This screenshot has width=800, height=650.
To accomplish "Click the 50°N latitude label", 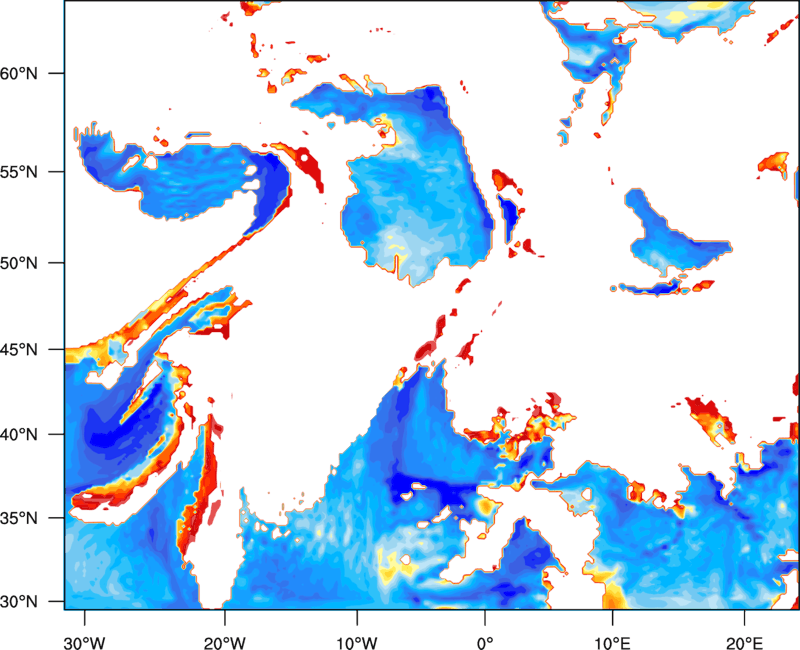I will click(19, 263).
